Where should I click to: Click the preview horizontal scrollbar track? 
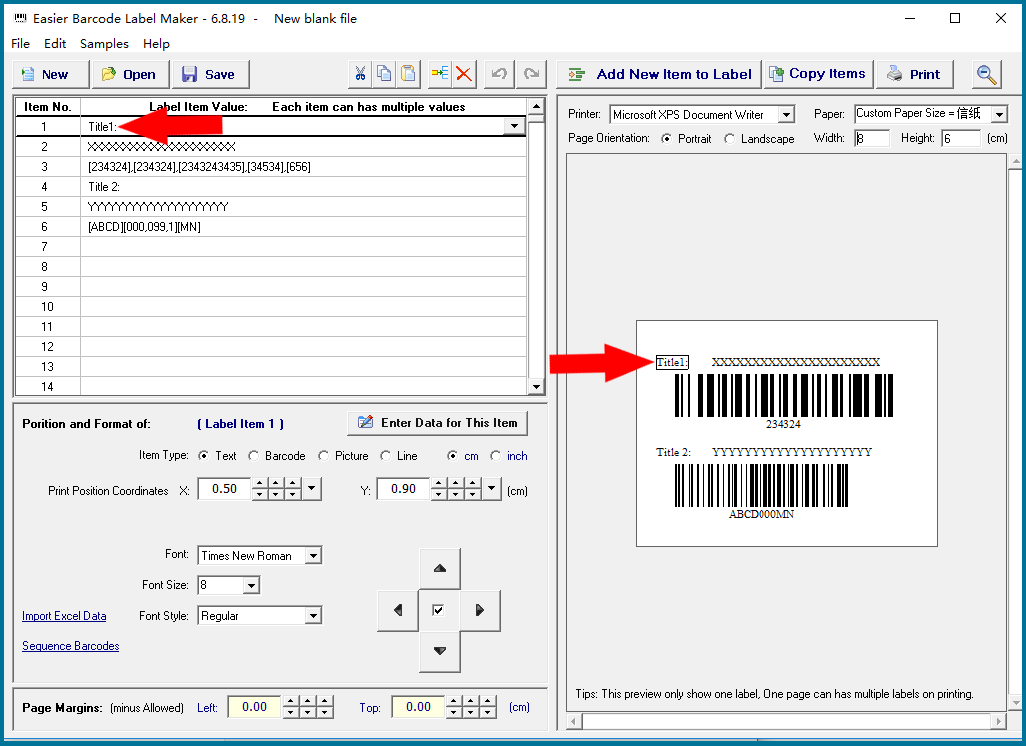point(786,721)
